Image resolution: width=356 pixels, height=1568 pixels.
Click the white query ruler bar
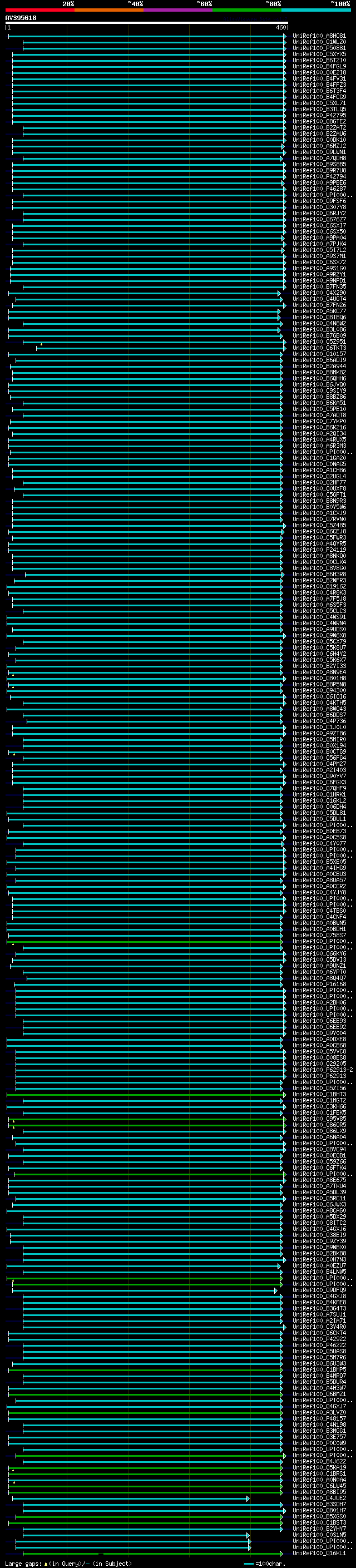click(x=147, y=22)
